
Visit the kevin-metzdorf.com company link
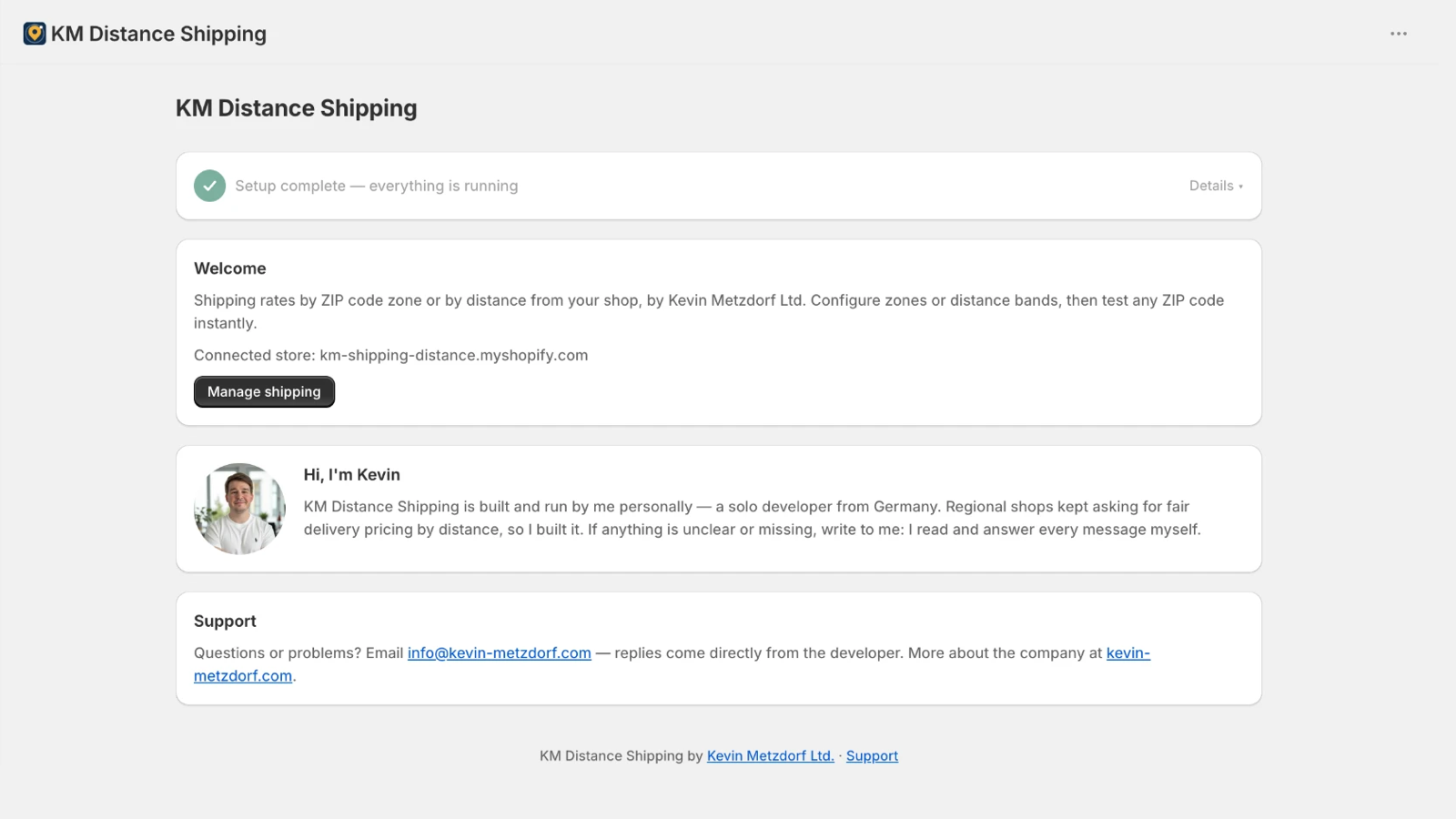[x=1127, y=653]
